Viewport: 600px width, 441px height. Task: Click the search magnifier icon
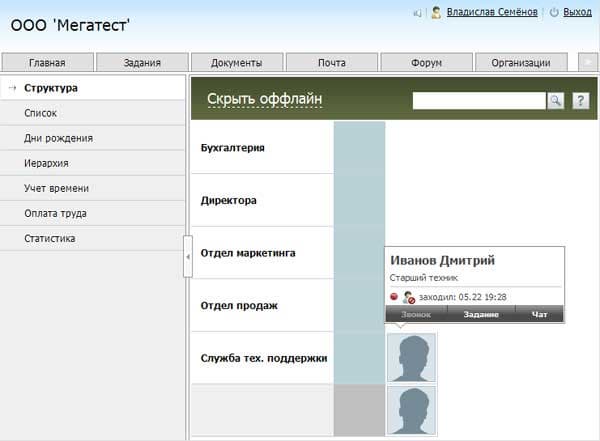click(x=555, y=101)
